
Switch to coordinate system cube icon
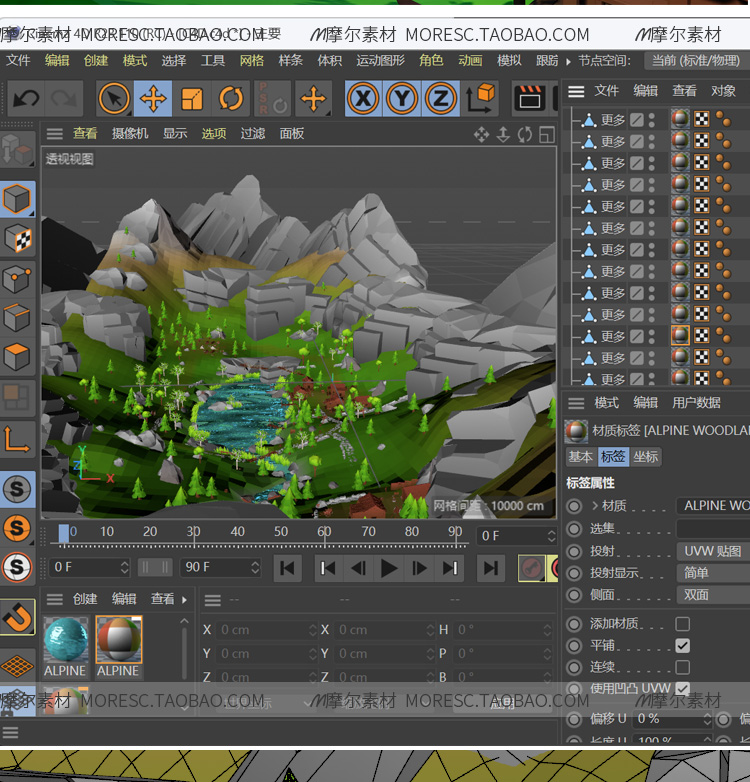pyautogui.click(x=481, y=98)
